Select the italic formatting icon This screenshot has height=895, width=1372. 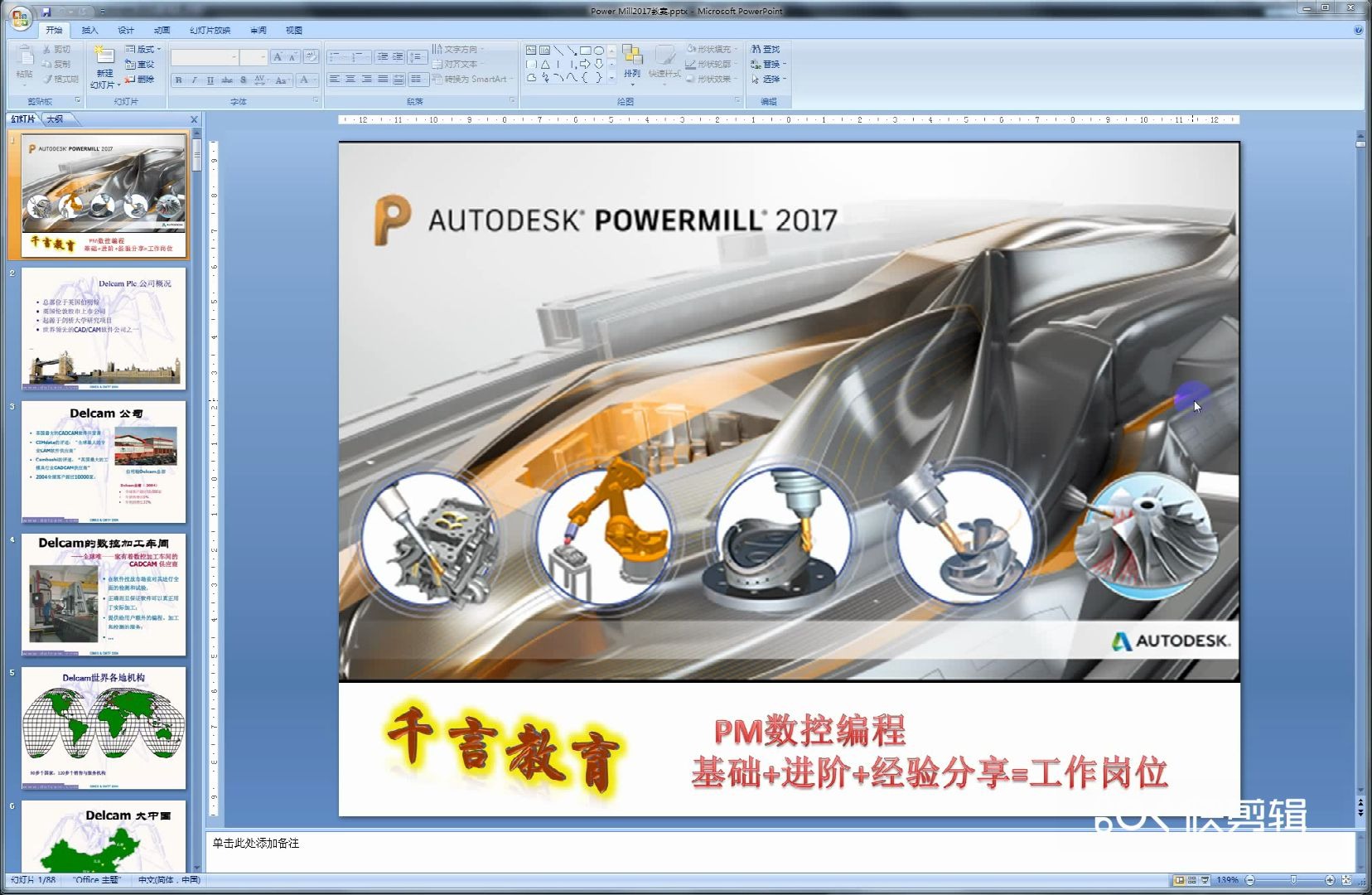pyautogui.click(x=194, y=80)
